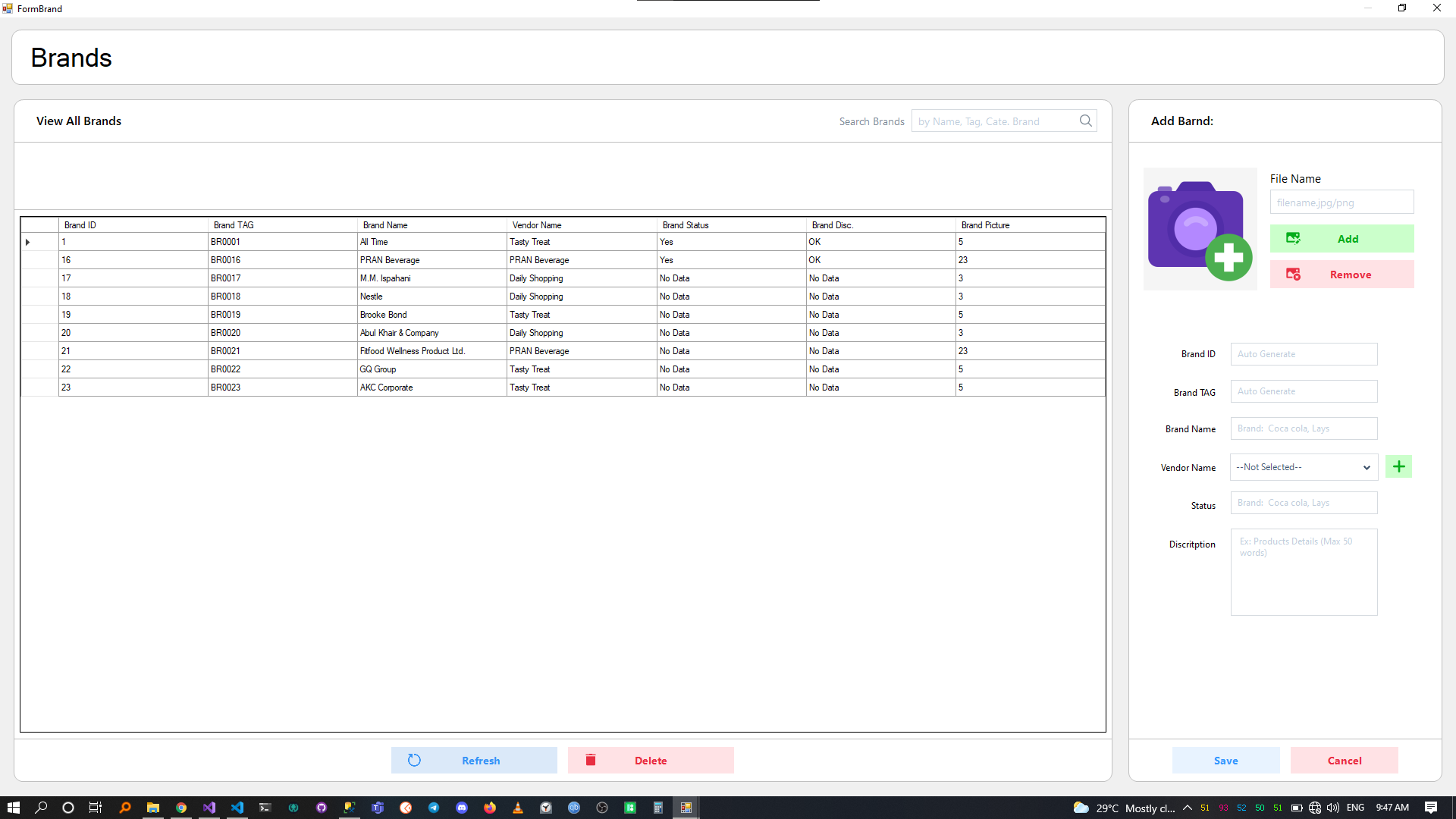Click the search magnifier icon in Search Brands
Image resolution: width=1456 pixels, height=819 pixels.
[x=1085, y=121]
